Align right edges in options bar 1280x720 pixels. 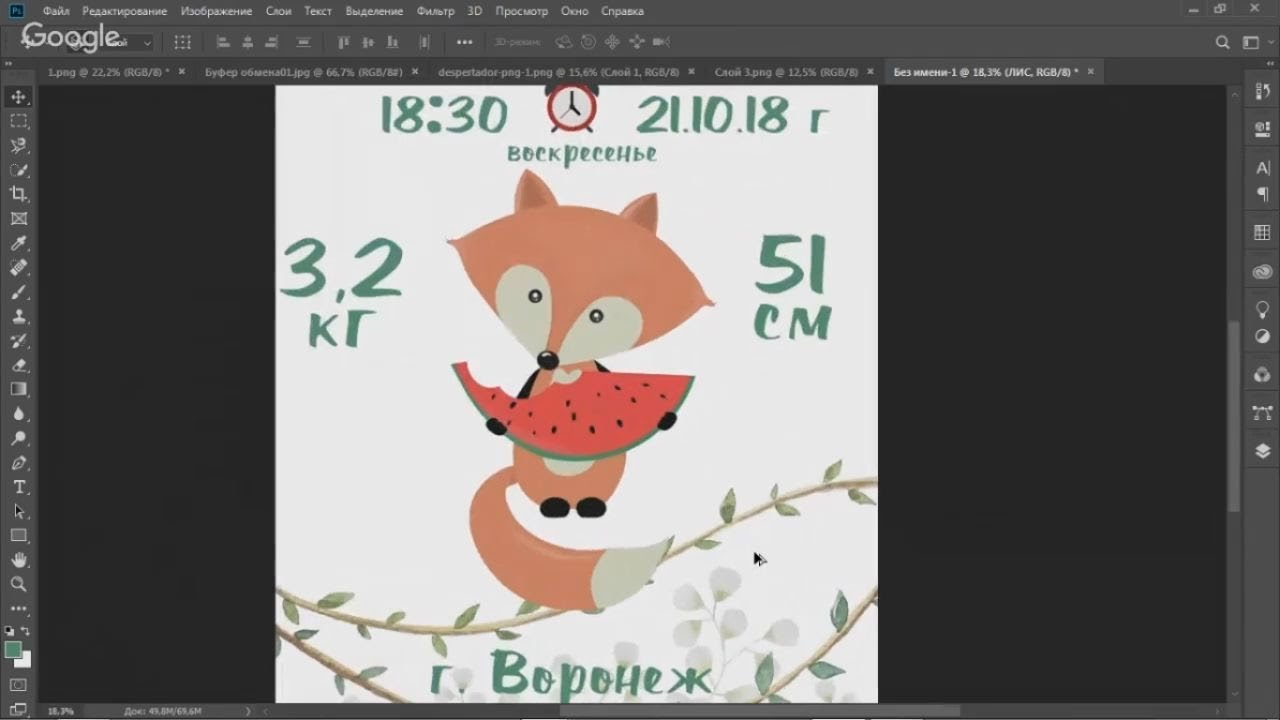coord(271,42)
